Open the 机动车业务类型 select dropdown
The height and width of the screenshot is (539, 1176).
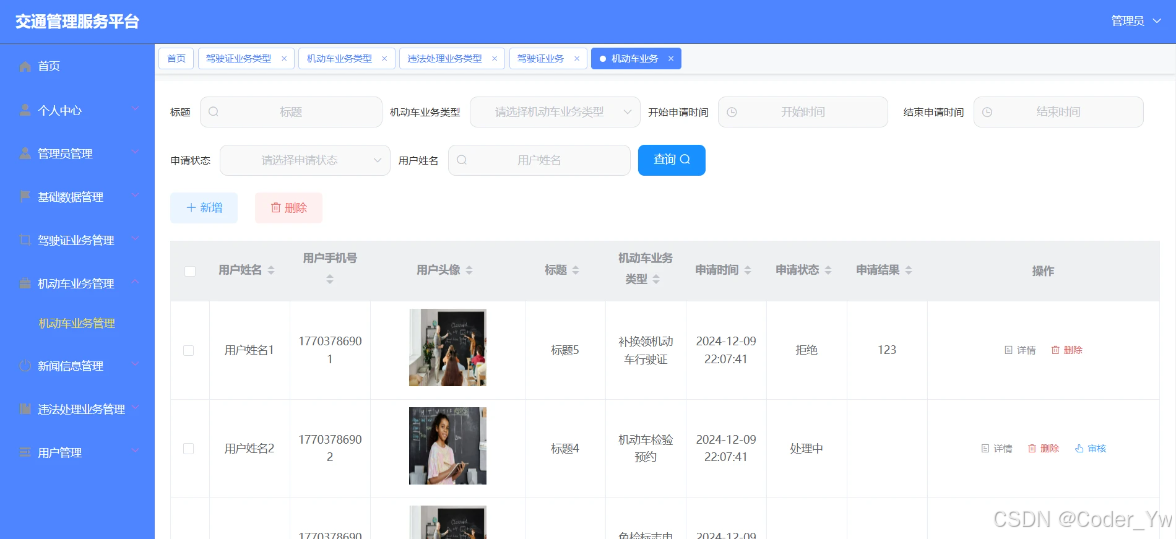click(x=555, y=112)
